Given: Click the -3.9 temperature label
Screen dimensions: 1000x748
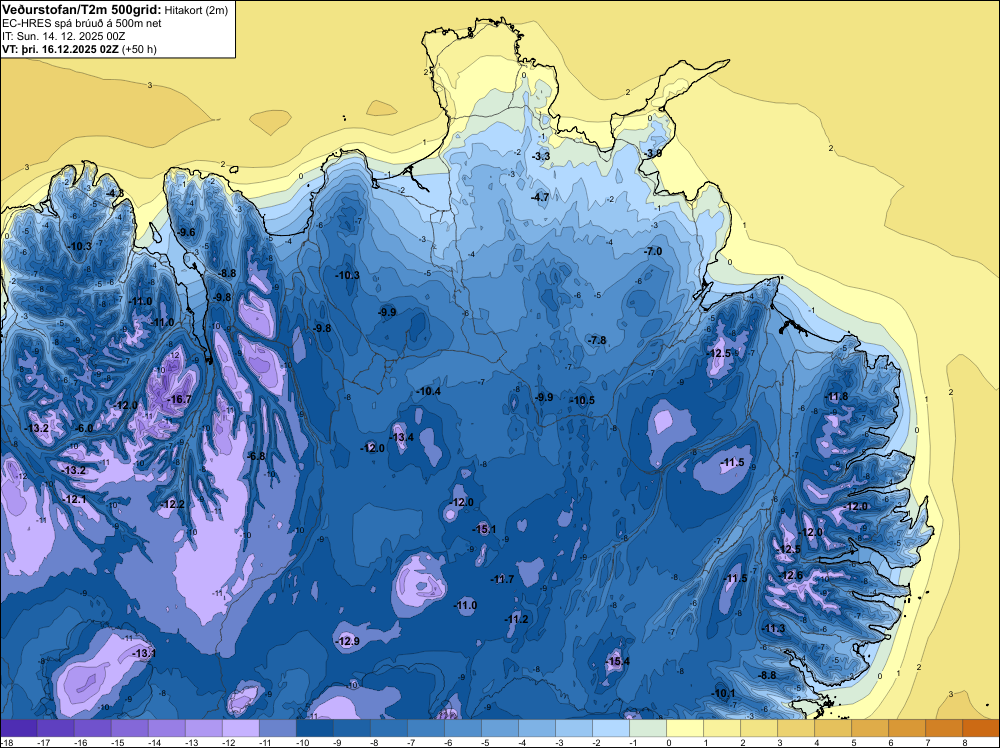Looking at the screenshot, I should 652,154.
